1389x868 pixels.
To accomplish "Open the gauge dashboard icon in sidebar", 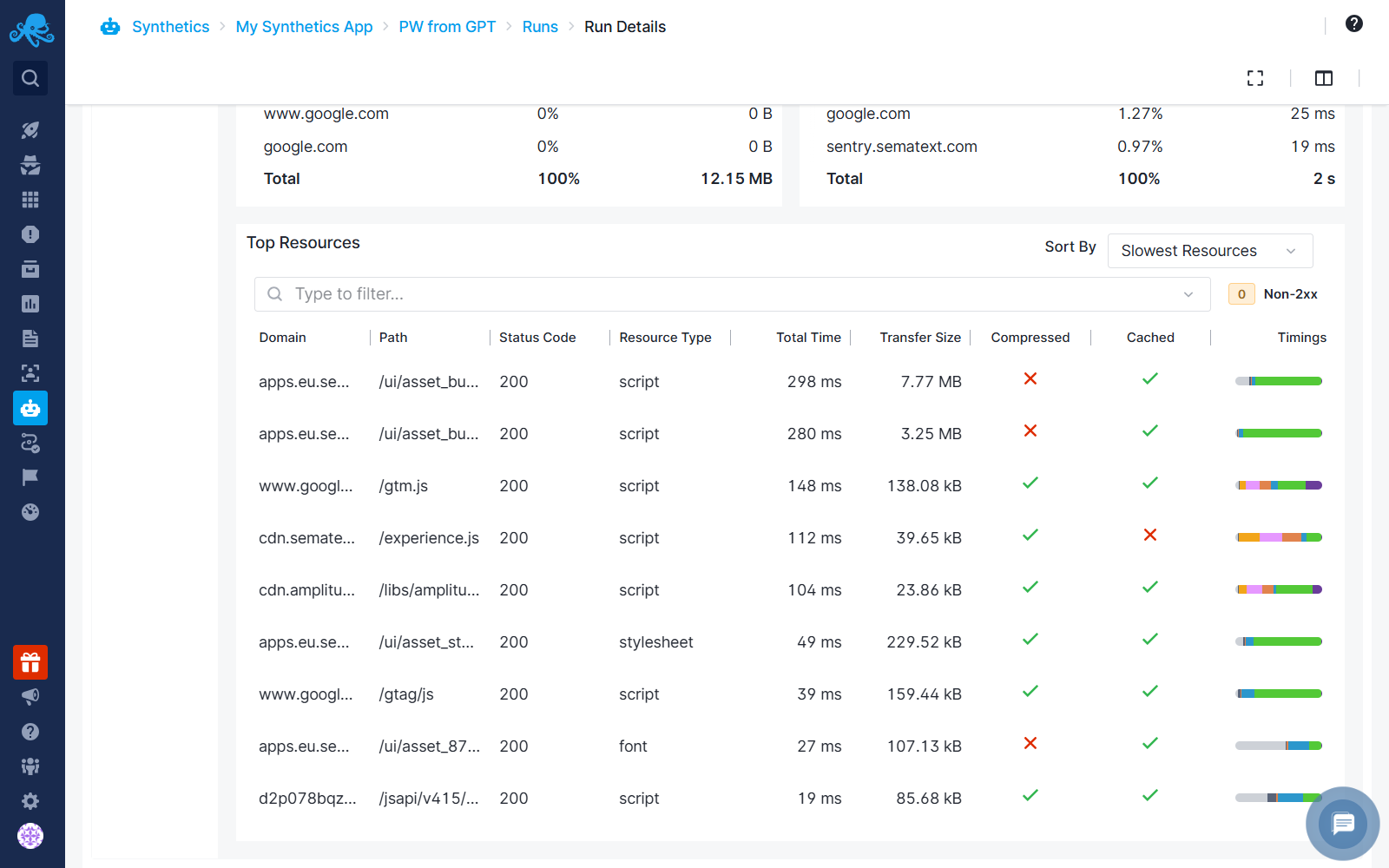I will (x=30, y=512).
